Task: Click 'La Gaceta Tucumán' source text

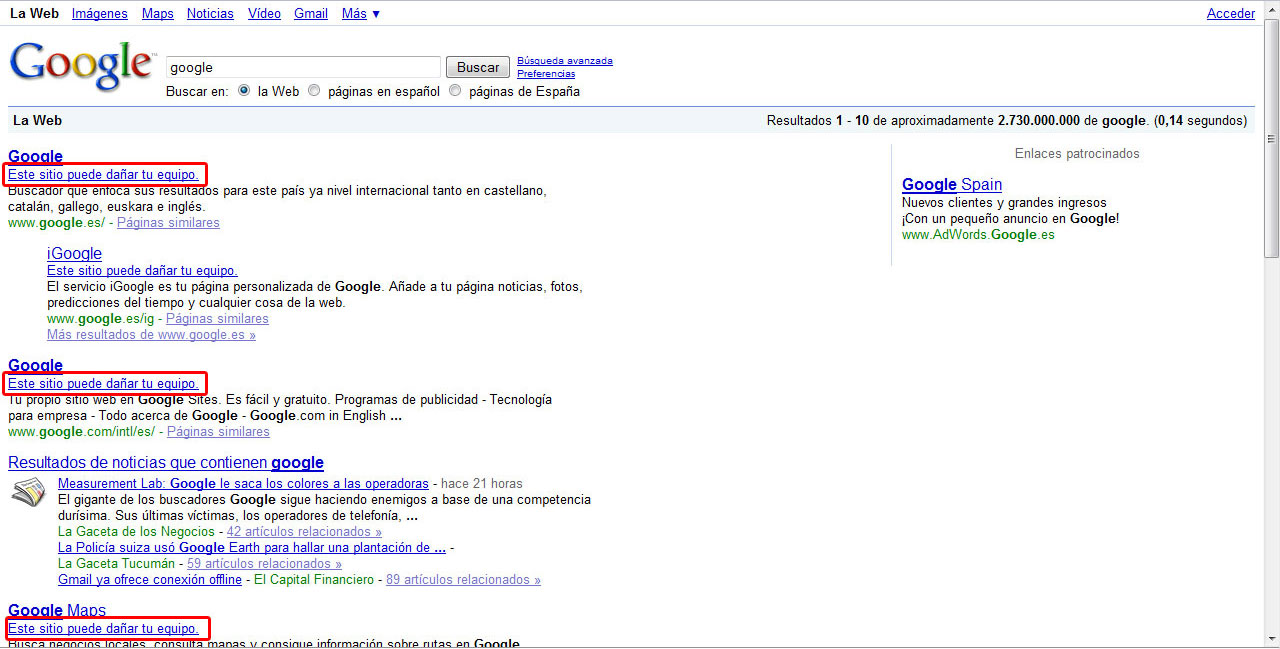Action: point(116,564)
